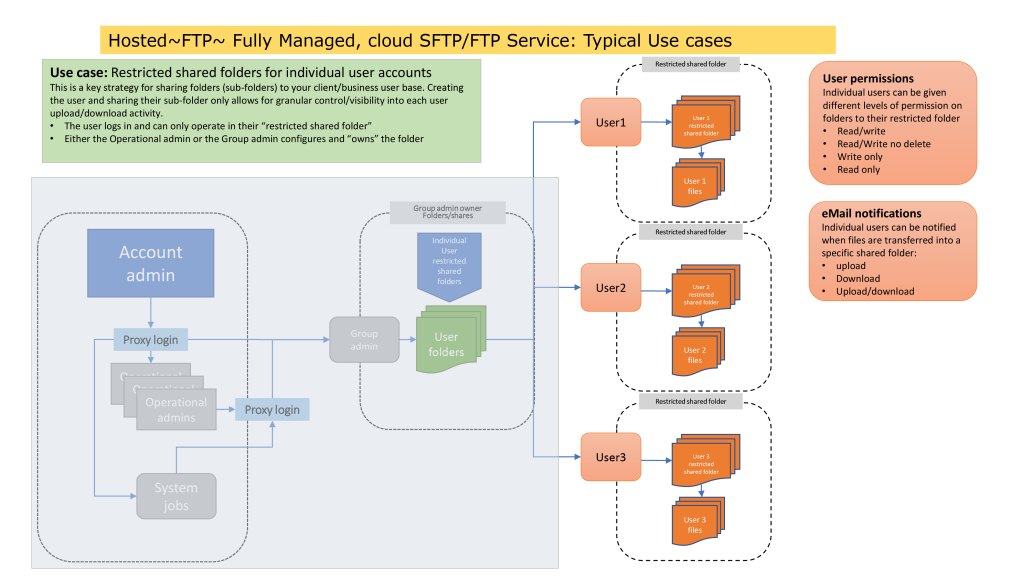Click the green User folders icon
This screenshot has width=1024, height=576.
pos(451,340)
